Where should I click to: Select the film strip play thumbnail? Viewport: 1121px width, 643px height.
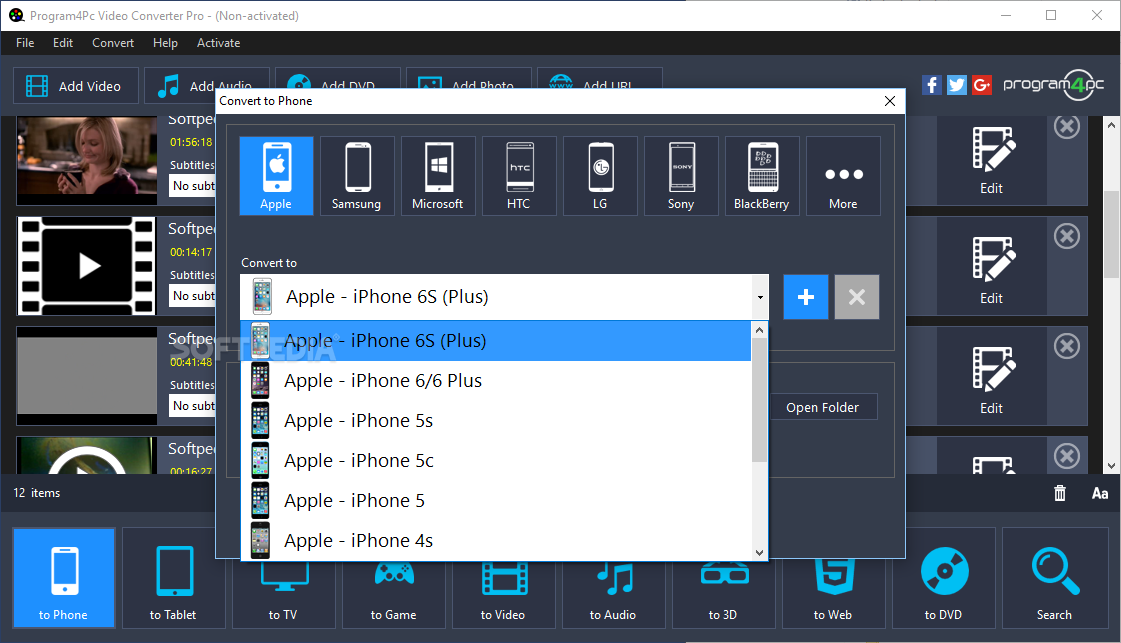87,266
